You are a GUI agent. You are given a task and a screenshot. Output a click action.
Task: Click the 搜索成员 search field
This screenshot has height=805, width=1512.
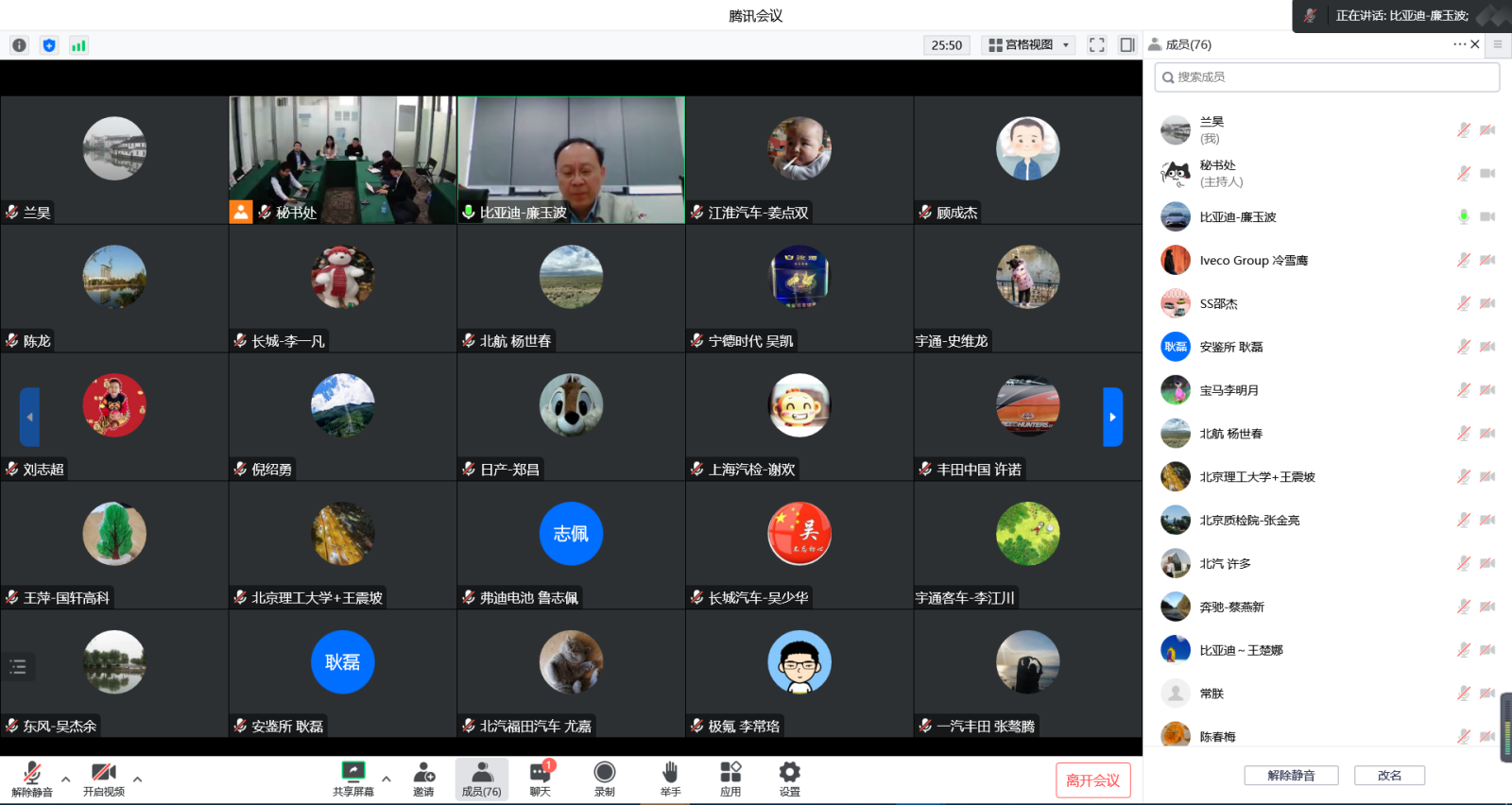pos(1327,77)
